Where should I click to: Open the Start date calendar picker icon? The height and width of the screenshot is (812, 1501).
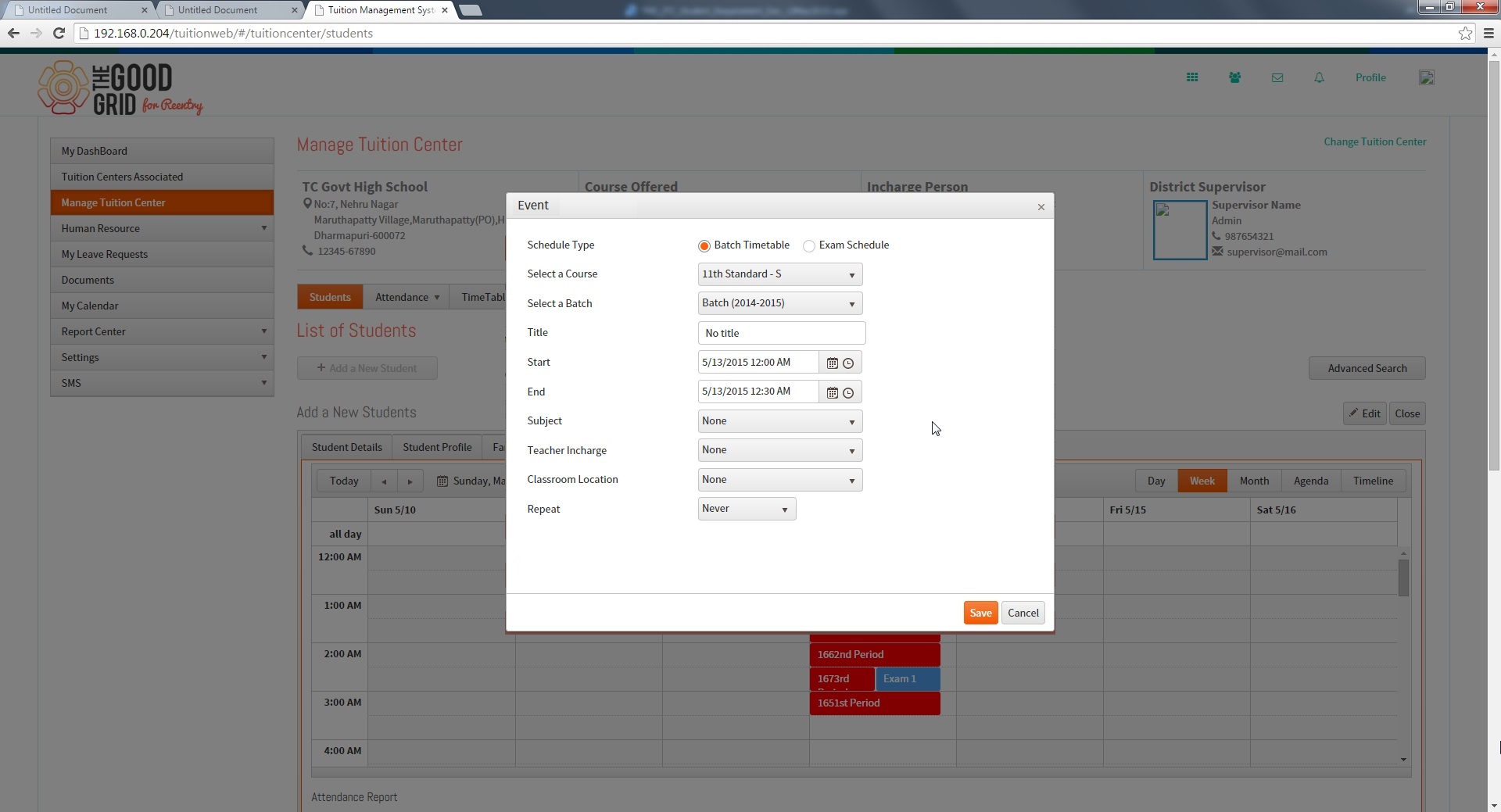coord(832,363)
